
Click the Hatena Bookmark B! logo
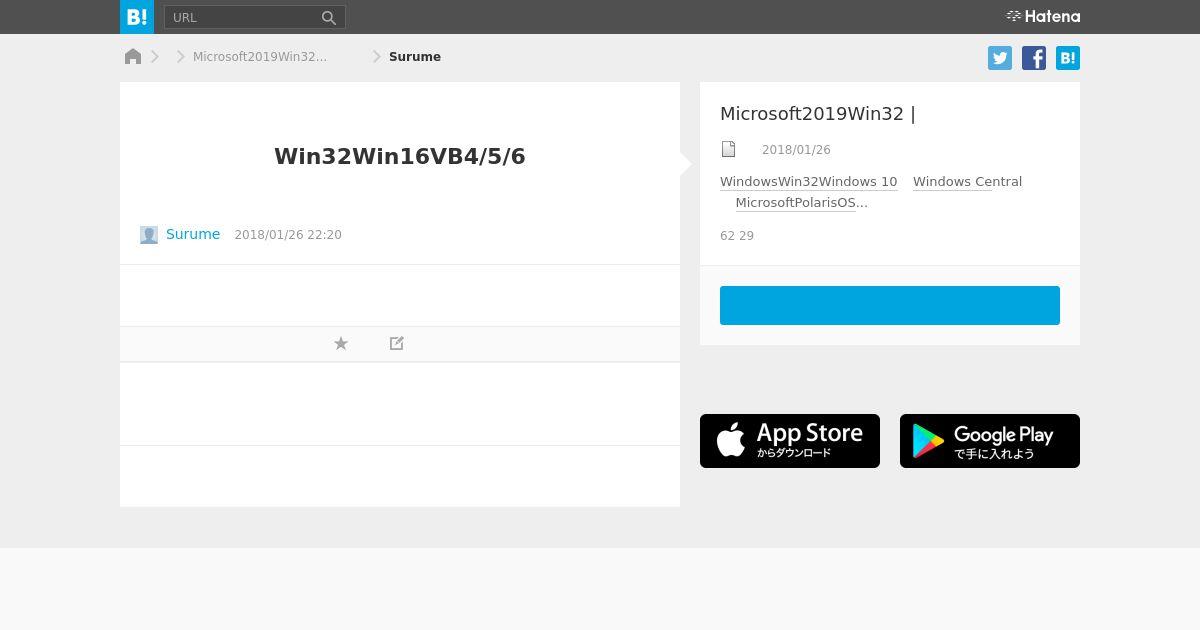[137, 17]
